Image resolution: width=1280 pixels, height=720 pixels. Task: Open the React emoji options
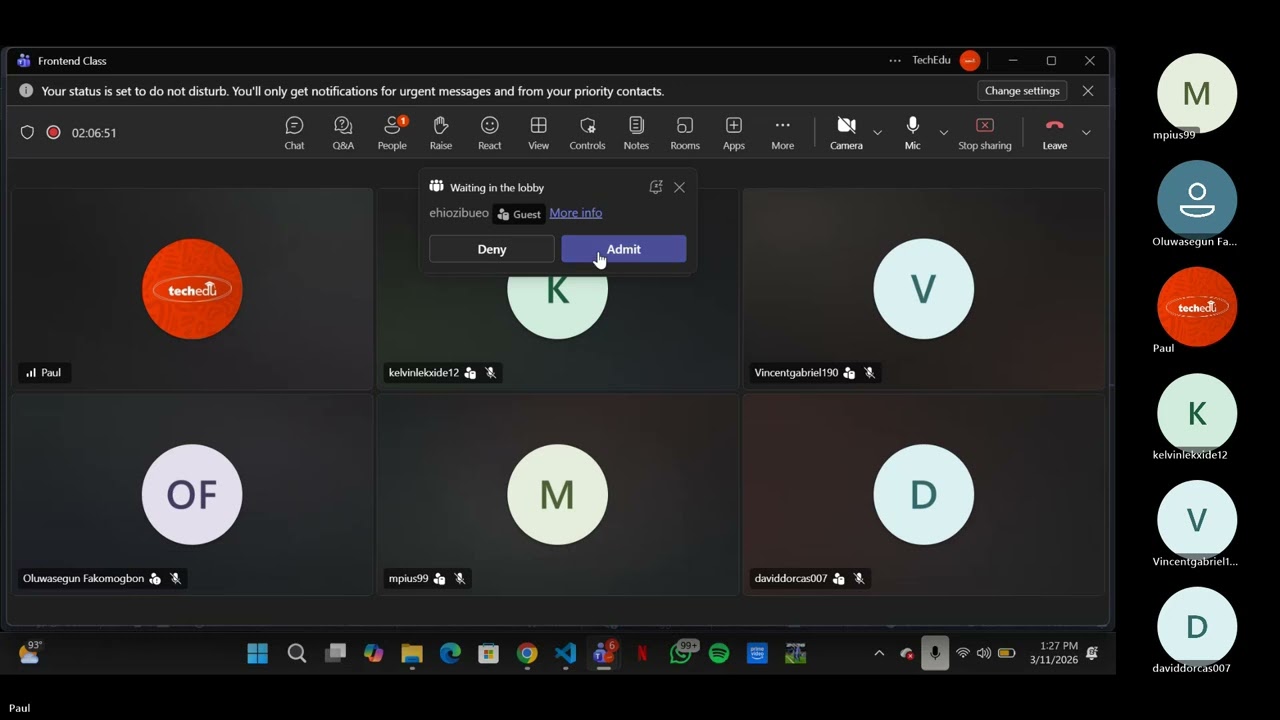tap(490, 133)
